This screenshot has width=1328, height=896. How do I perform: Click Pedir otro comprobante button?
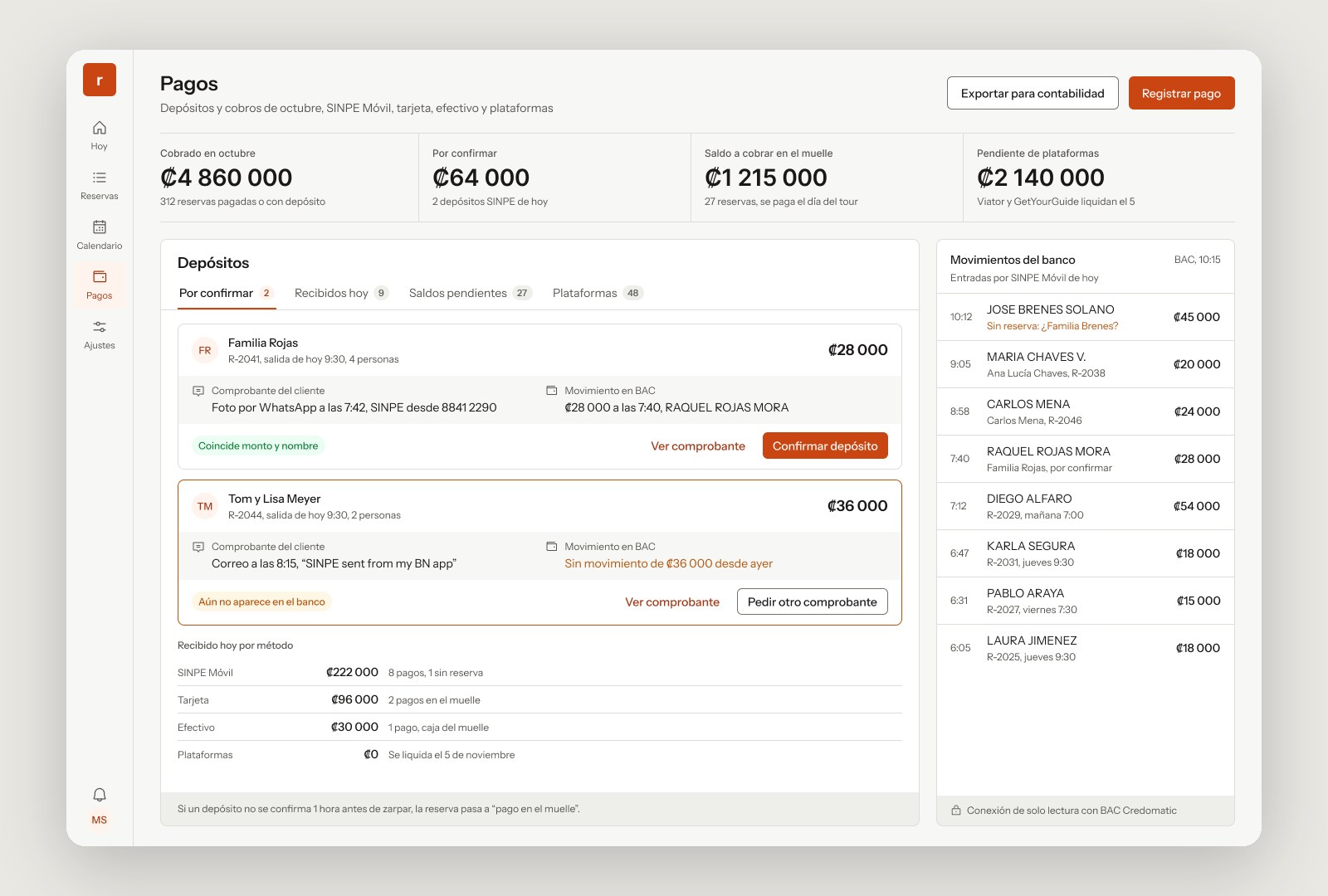click(x=812, y=601)
